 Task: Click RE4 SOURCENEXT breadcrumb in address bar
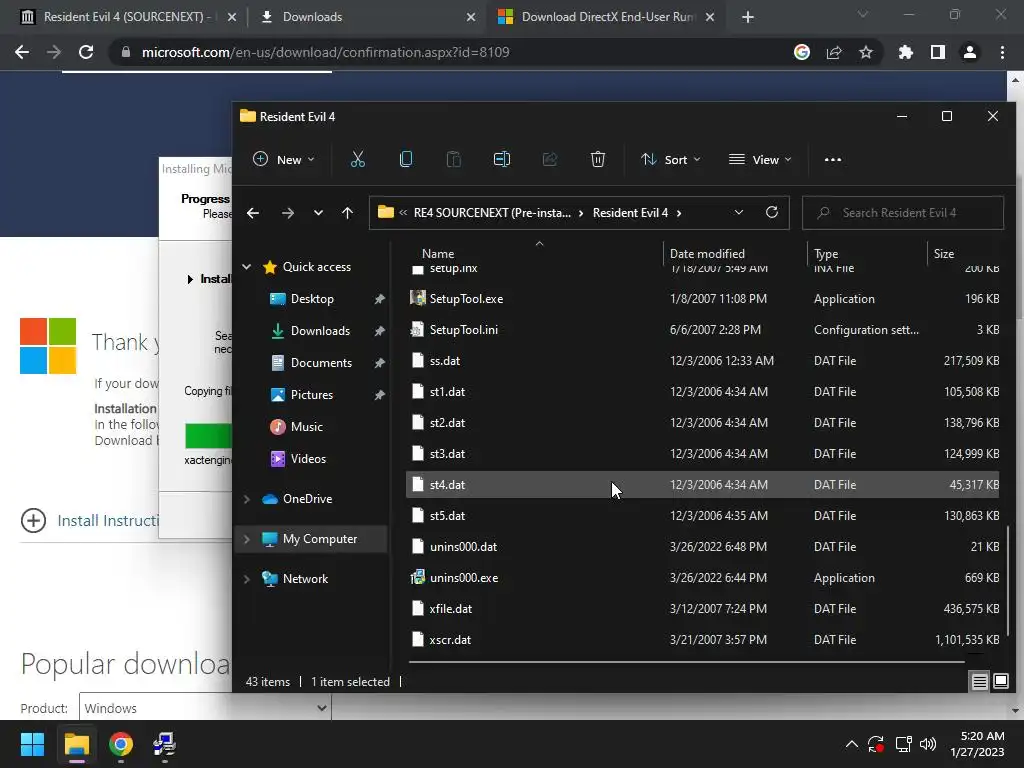click(x=492, y=213)
